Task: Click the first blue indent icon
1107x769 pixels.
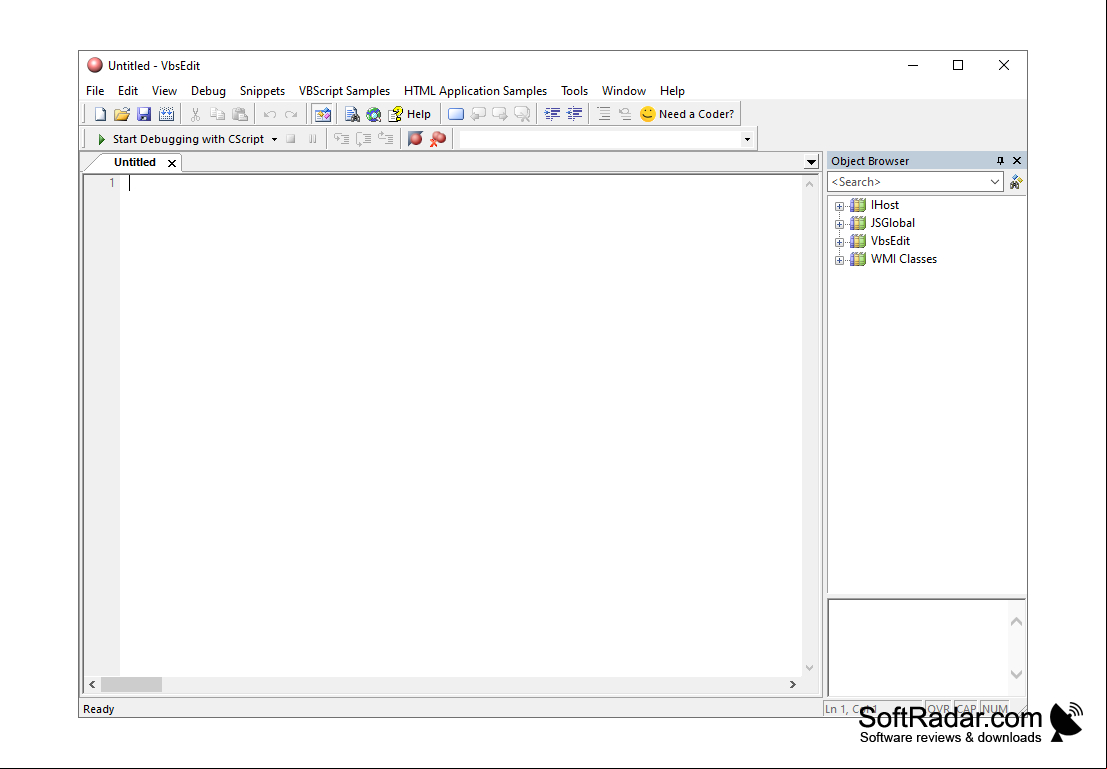Action: (552, 114)
